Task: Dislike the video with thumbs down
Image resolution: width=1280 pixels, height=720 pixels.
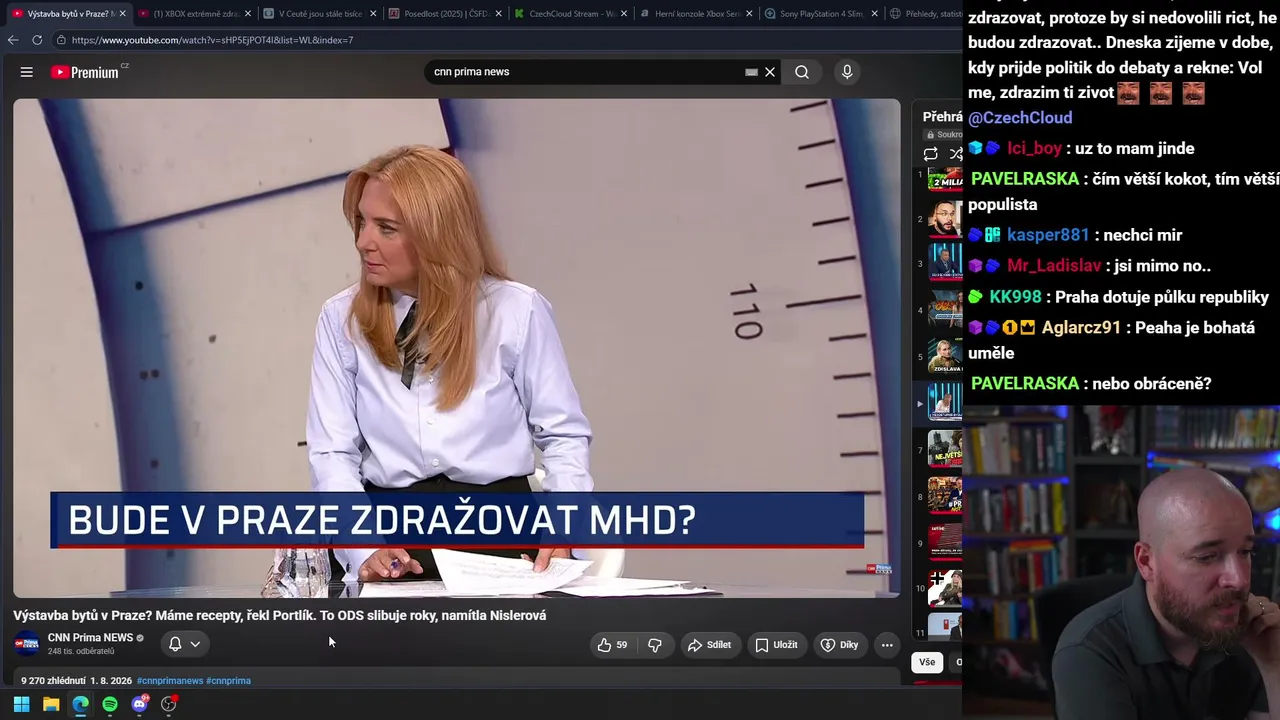Action: pyautogui.click(x=655, y=645)
